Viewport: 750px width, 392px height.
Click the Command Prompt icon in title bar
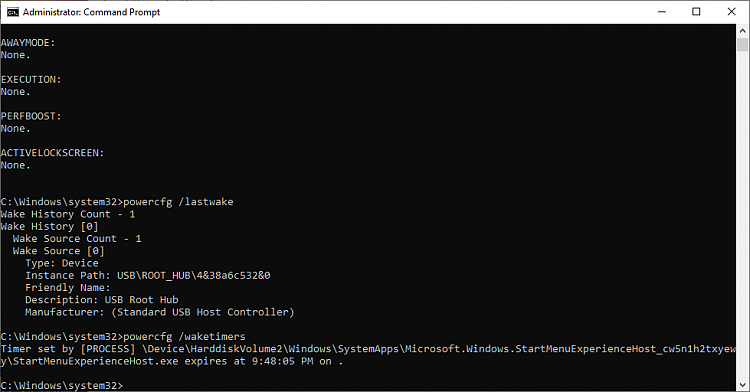coord(12,12)
